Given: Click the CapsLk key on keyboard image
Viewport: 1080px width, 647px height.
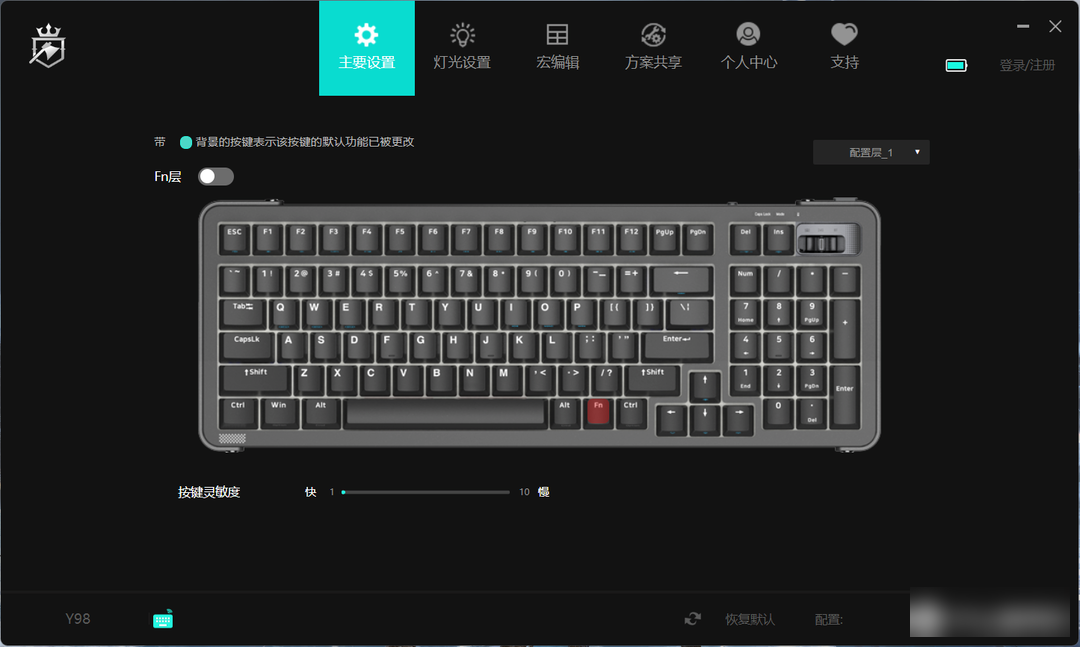Looking at the screenshot, I should point(247,346).
